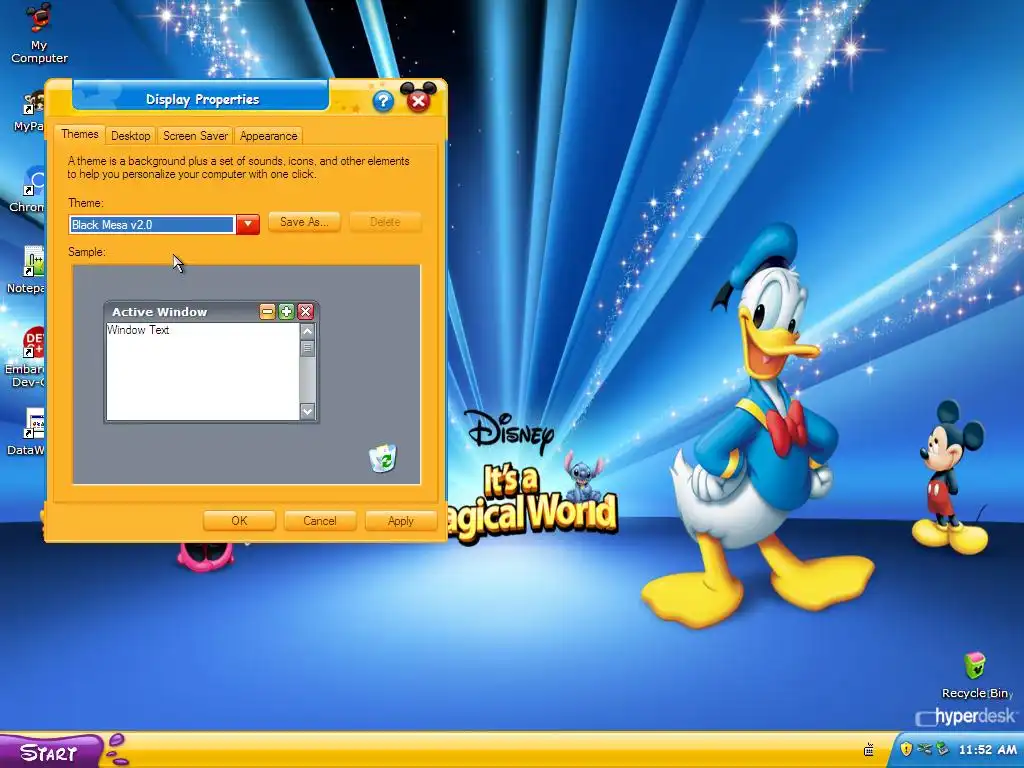Click the 11:52 AM taskbar clock
This screenshot has width=1024, height=768.
(x=987, y=750)
